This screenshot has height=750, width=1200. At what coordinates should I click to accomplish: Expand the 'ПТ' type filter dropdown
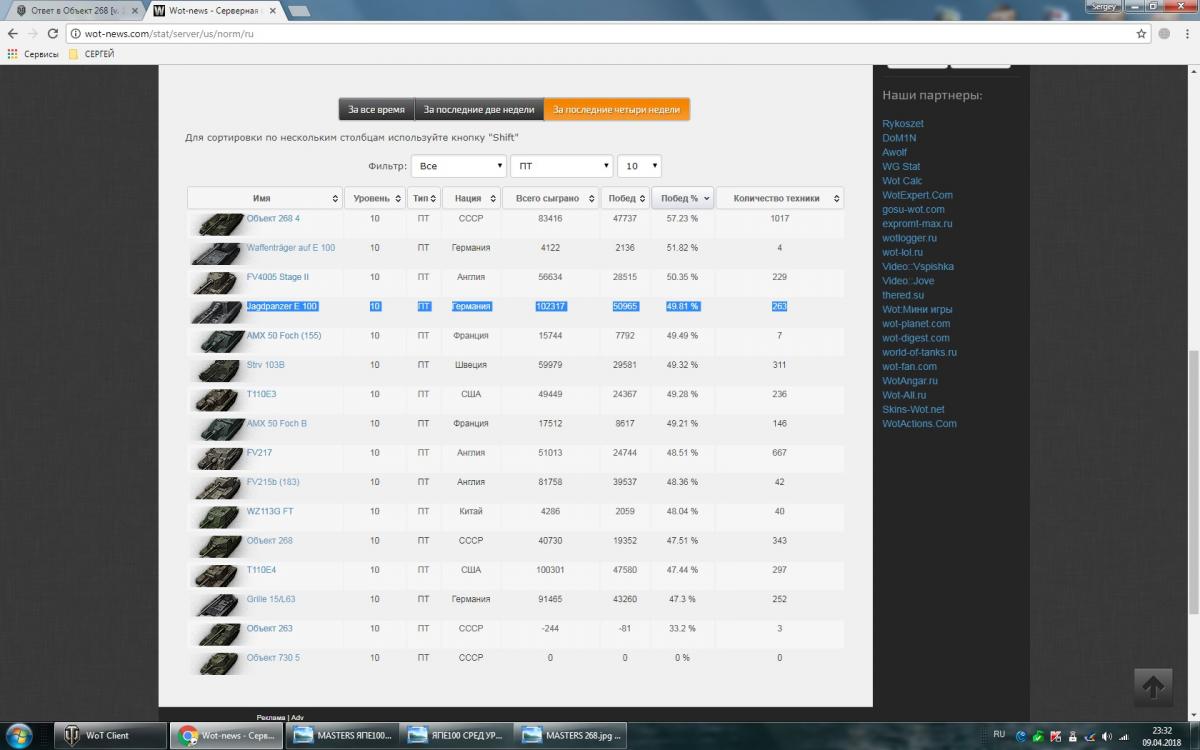click(x=562, y=166)
